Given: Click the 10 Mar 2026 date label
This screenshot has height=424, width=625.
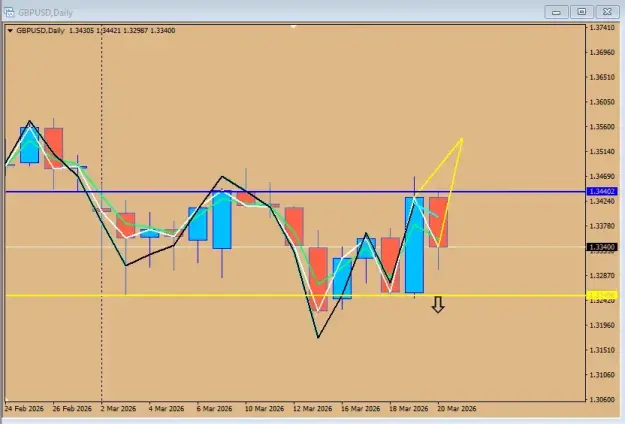Looking at the screenshot, I should [x=264, y=408].
